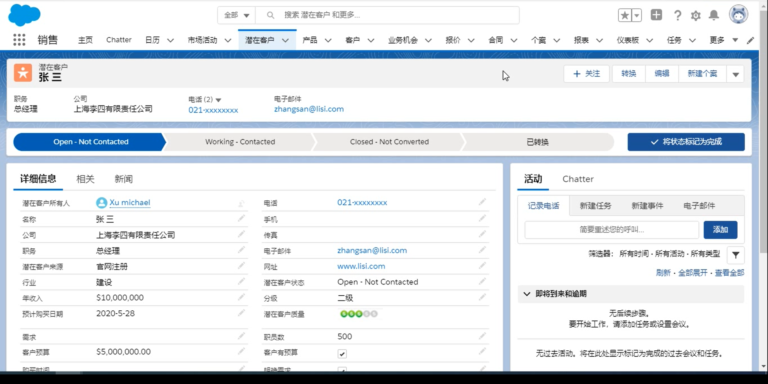The image size is (768, 384).
Task: Open the 全部 search scope dropdown
Action: [237, 15]
